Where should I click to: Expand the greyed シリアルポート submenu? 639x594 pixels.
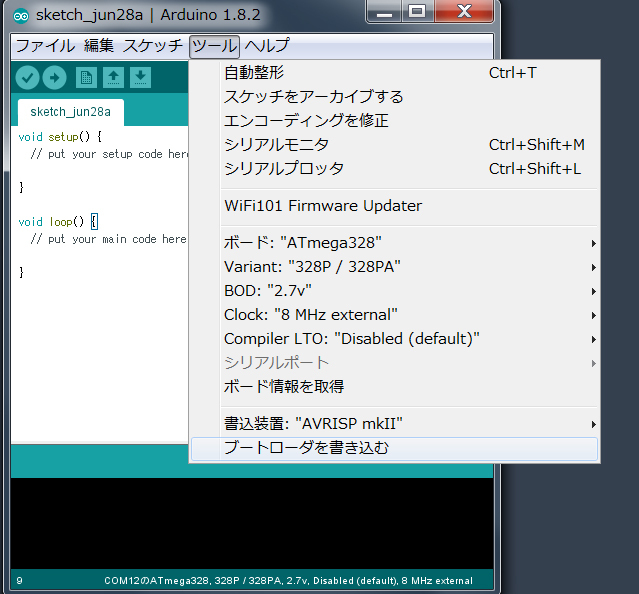tap(394, 363)
